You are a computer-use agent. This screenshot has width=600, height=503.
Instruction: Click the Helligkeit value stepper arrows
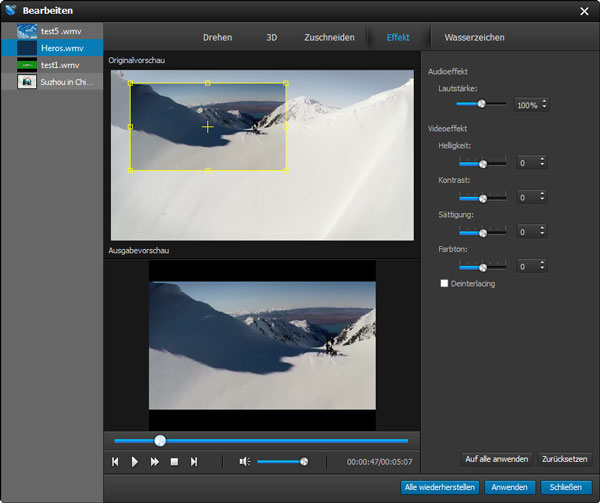(x=544, y=162)
